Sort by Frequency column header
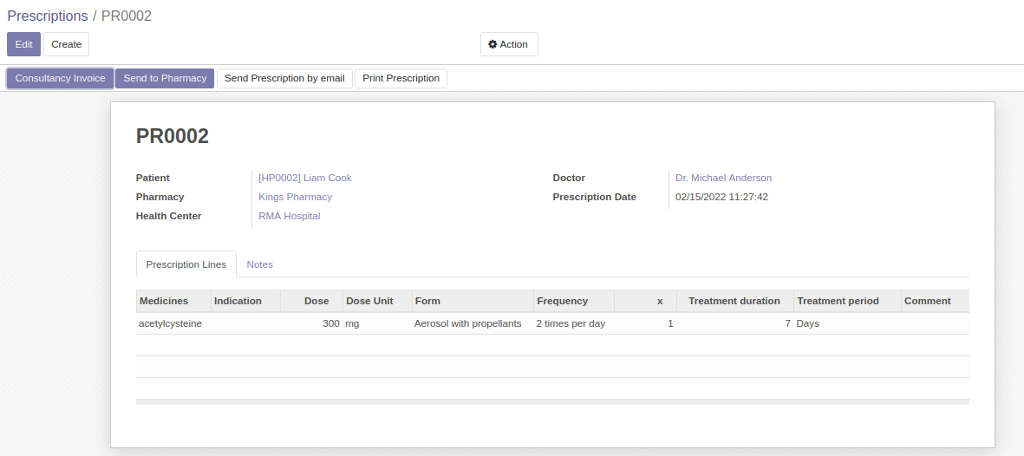 click(562, 301)
